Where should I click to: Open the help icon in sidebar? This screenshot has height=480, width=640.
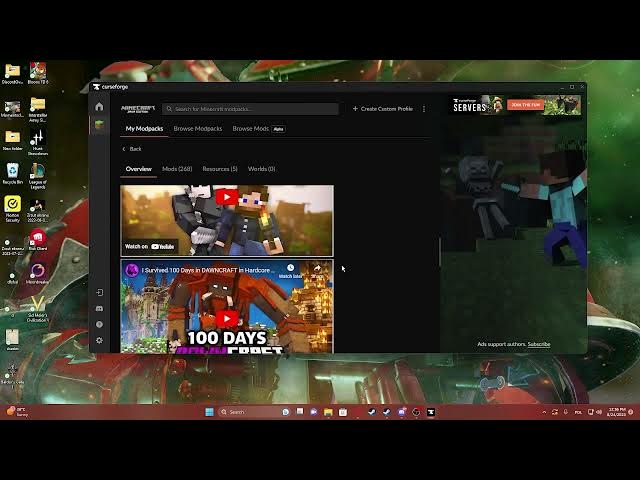pos(98,324)
